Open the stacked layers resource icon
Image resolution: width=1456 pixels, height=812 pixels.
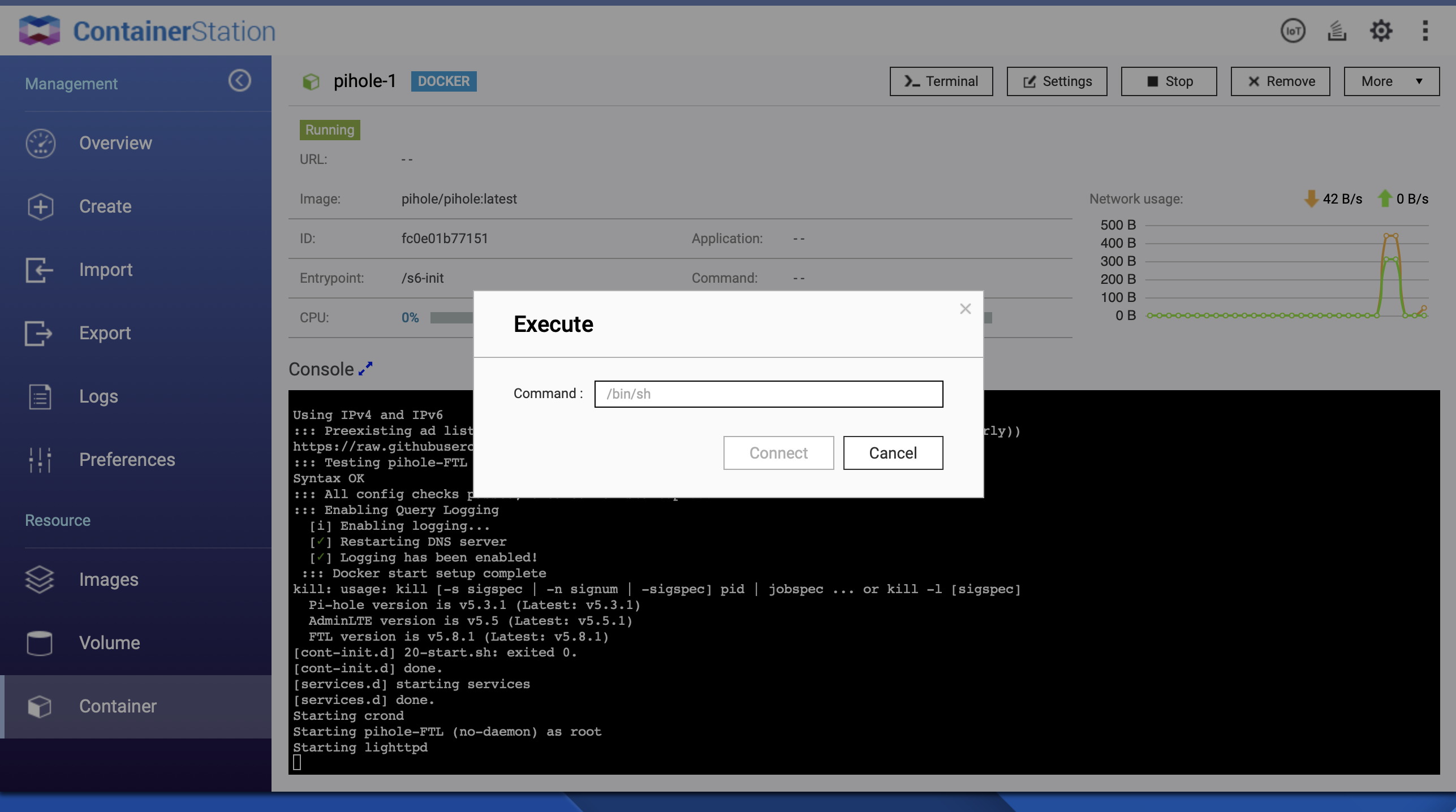point(1337,31)
